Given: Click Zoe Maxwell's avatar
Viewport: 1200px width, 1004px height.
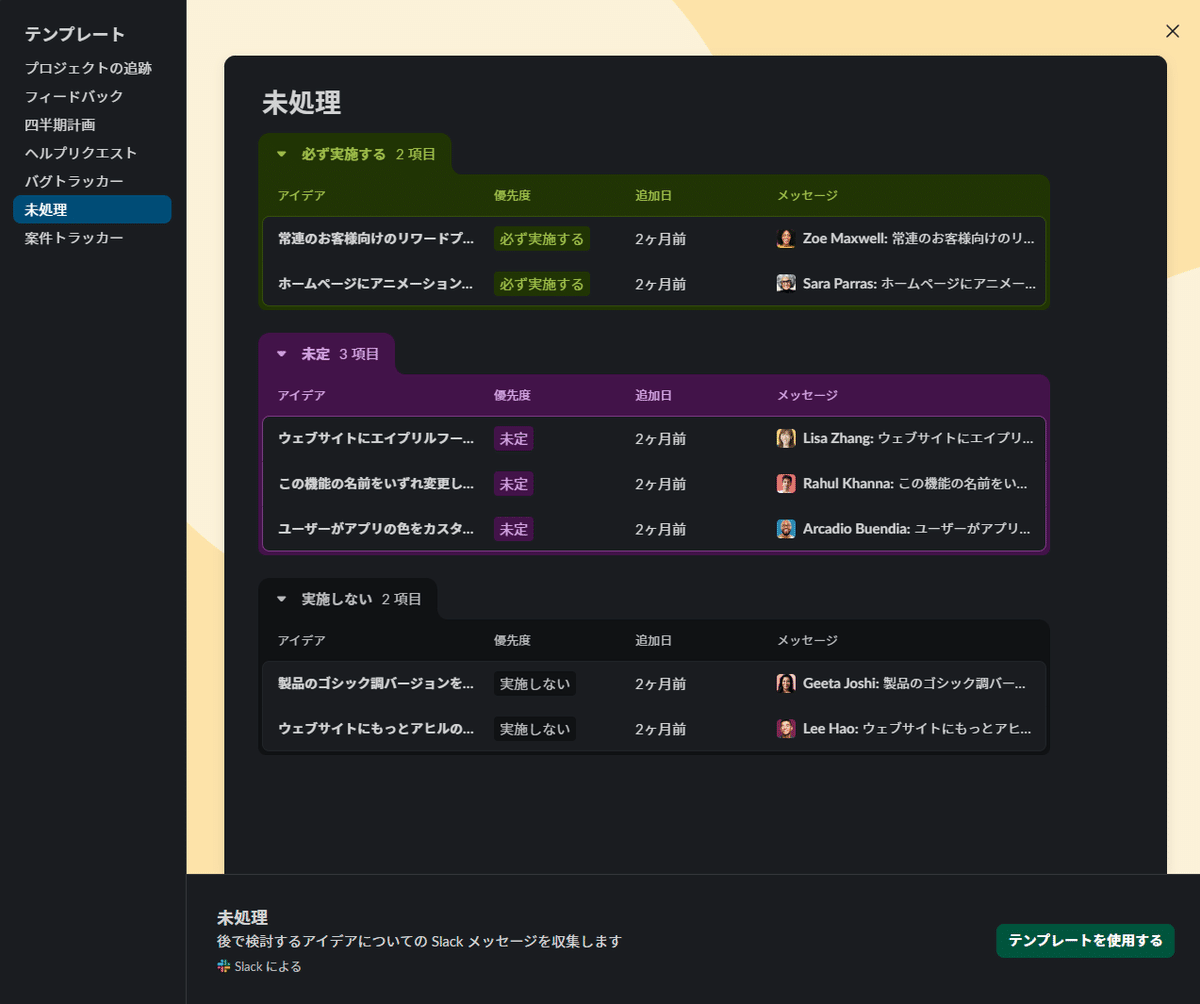Looking at the screenshot, I should pyautogui.click(x=786, y=239).
